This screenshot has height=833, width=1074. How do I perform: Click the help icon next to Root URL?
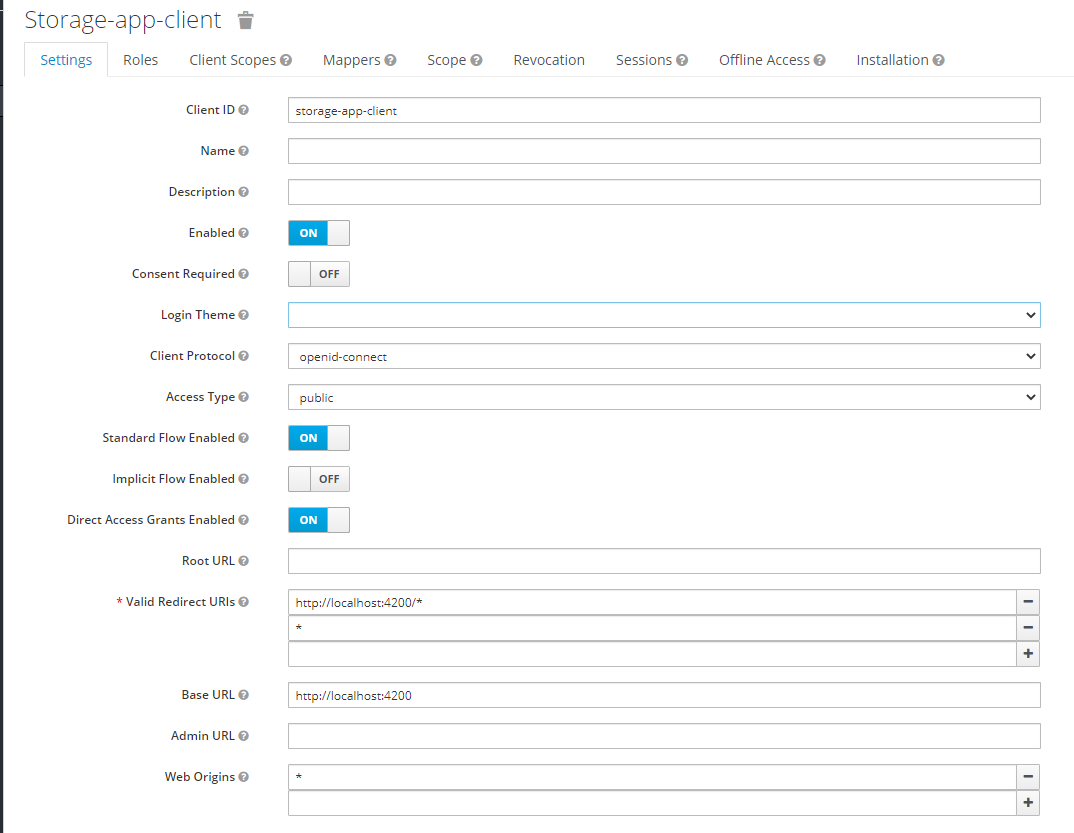[x=244, y=561]
